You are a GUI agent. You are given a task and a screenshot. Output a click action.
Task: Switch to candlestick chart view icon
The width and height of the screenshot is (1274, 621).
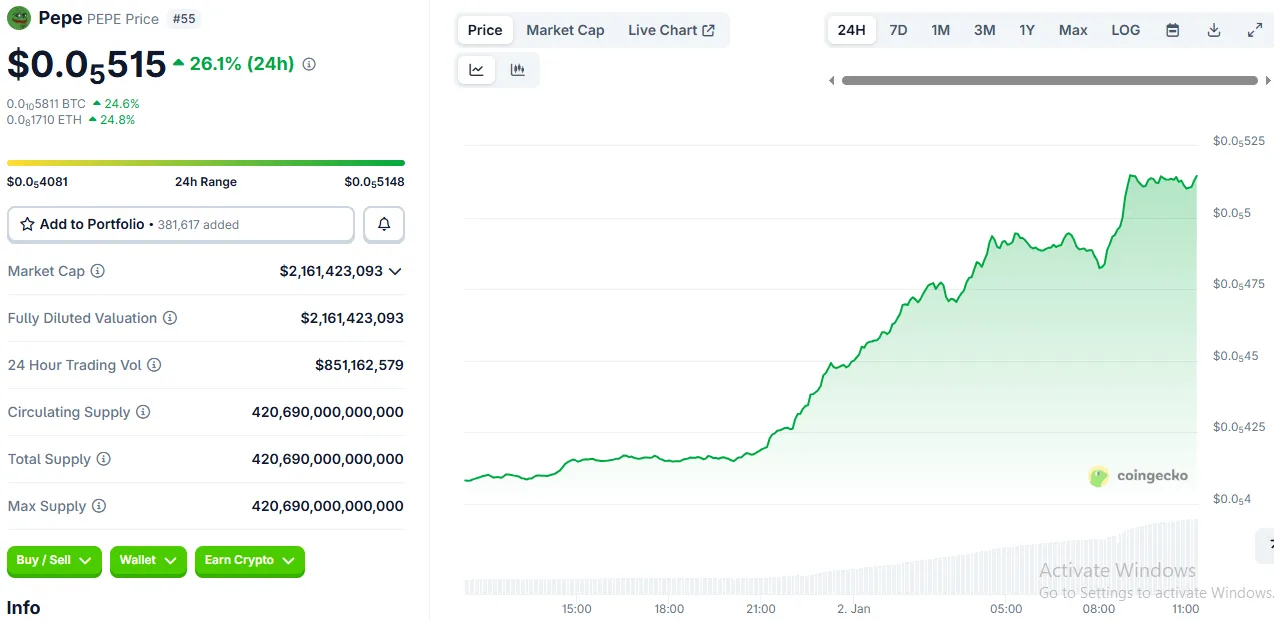517,70
